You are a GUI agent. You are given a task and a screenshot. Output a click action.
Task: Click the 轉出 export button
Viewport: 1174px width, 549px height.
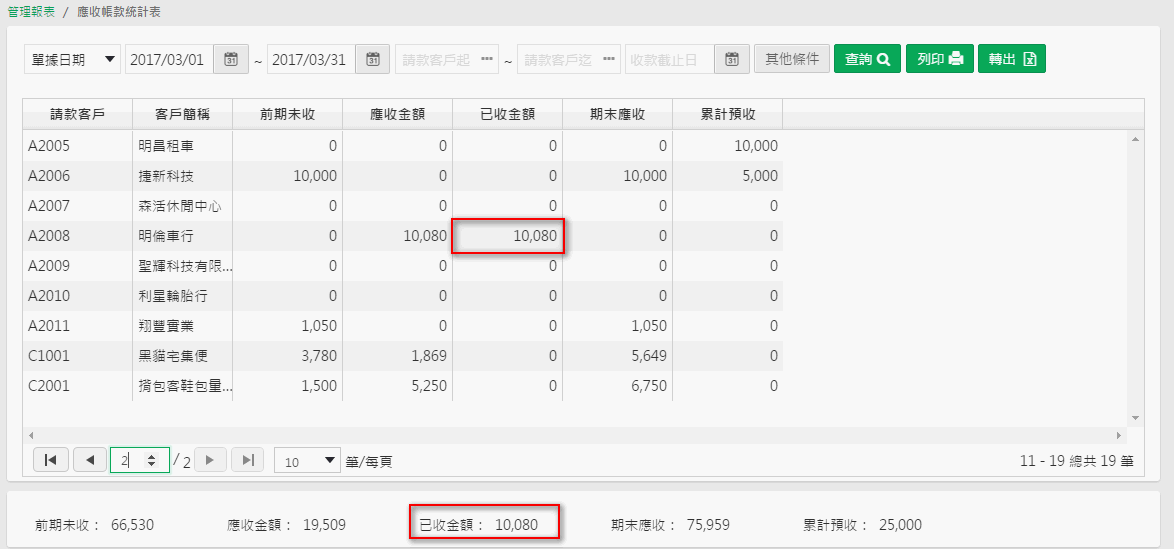pos(1012,59)
